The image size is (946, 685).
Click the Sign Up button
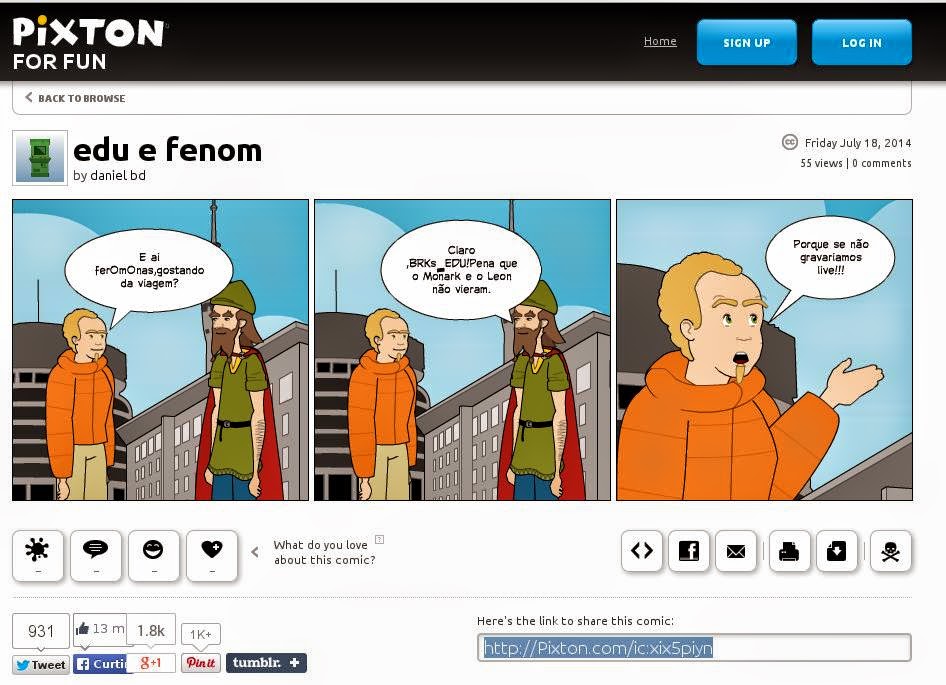point(747,42)
